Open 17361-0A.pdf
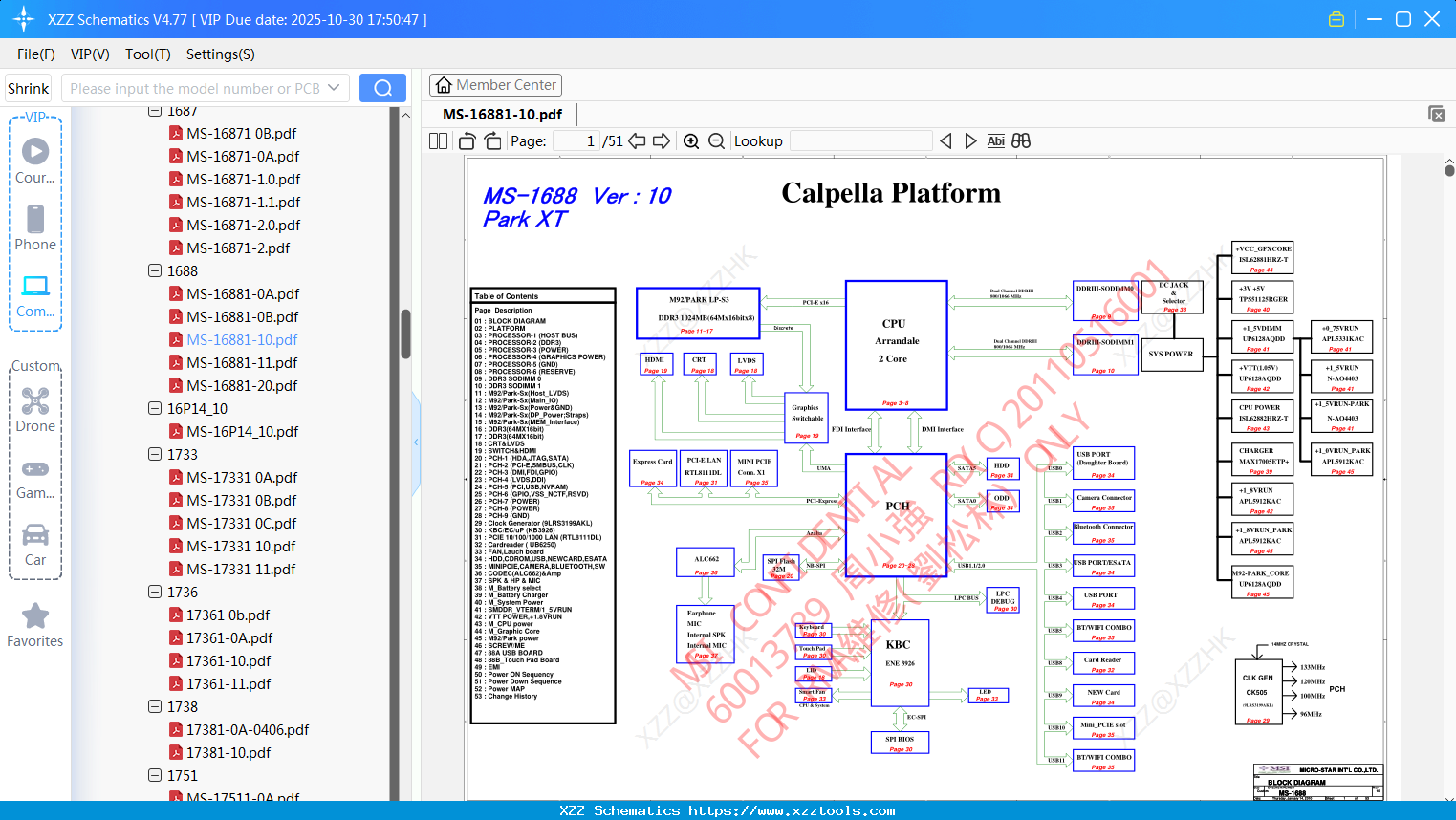Screen dimensions: 1456x820 coord(229,637)
